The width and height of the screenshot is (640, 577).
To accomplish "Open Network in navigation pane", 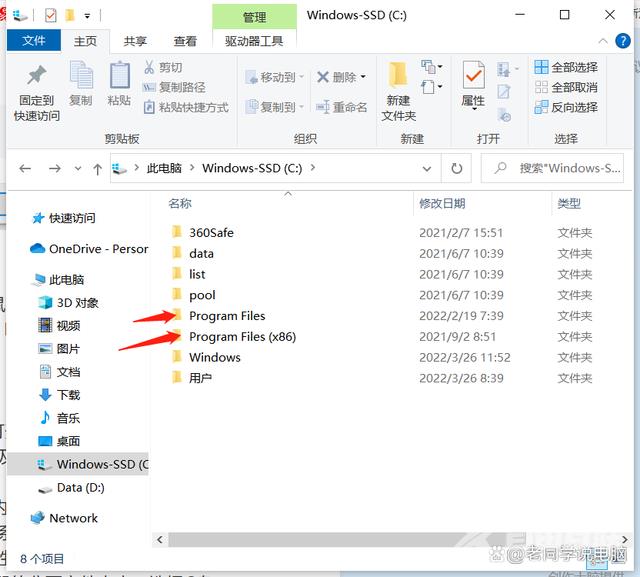I will point(64,518).
